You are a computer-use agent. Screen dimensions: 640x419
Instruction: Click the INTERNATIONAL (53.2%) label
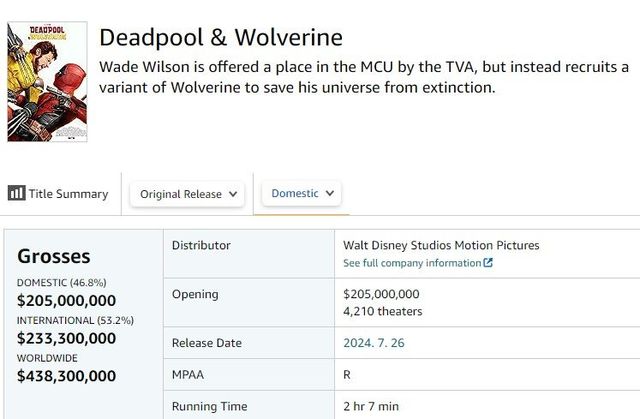(x=75, y=320)
